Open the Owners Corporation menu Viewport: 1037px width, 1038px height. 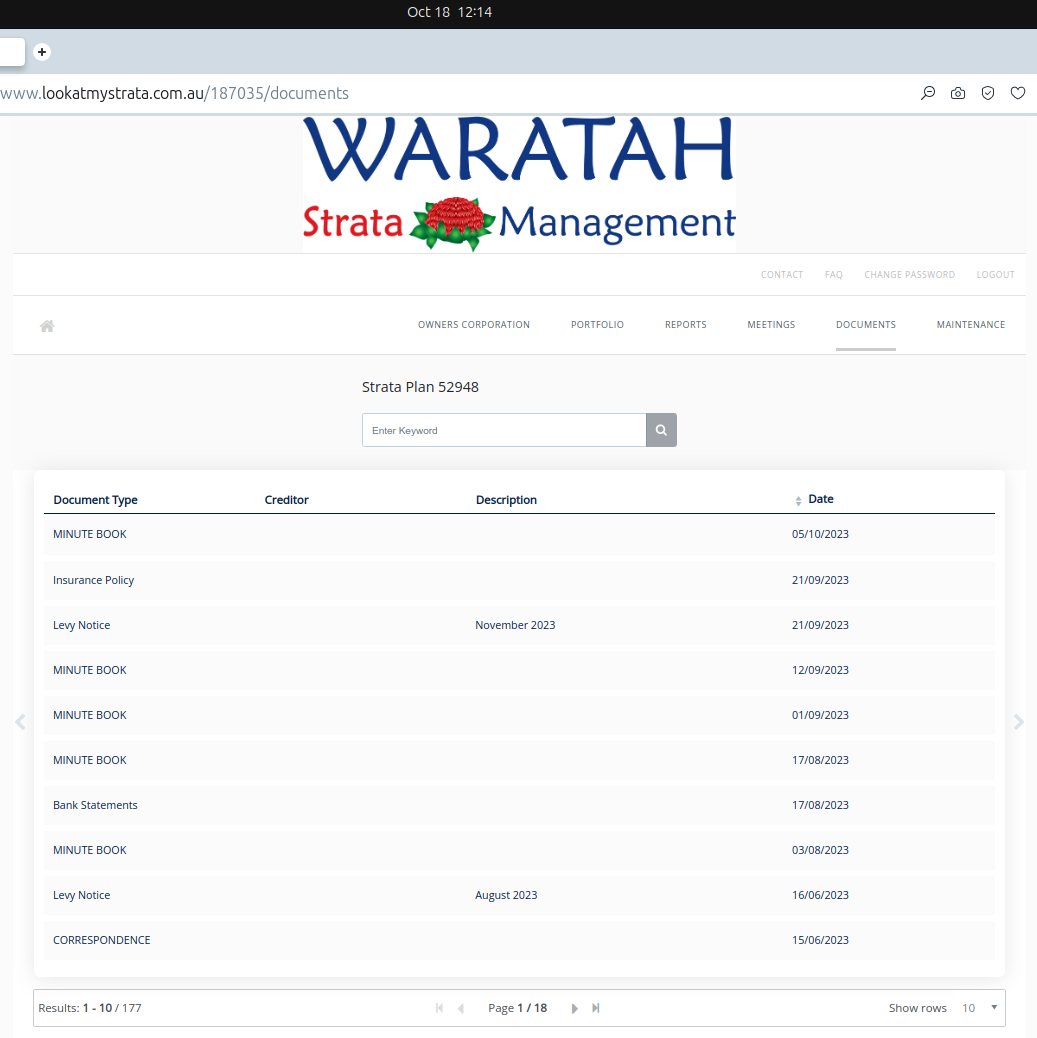point(473,324)
